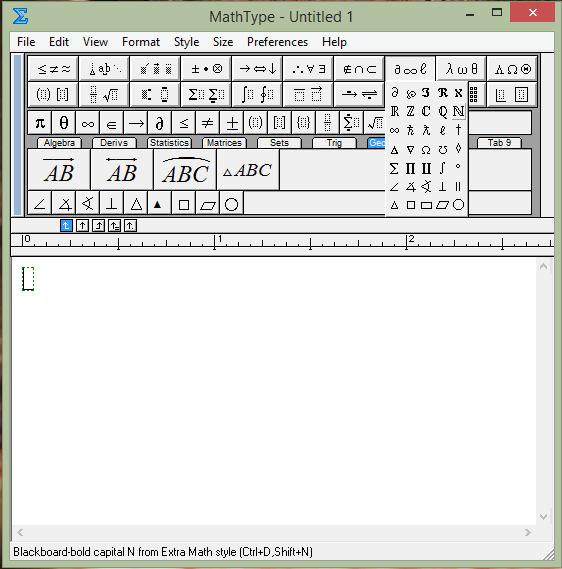Click the empty equation slot
The height and width of the screenshot is (569, 562).
(x=28, y=279)
